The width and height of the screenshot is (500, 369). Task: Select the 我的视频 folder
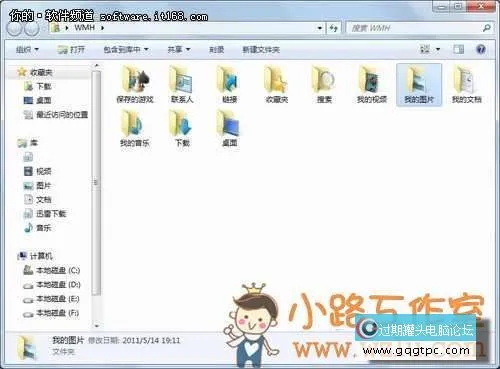[371, 85]
